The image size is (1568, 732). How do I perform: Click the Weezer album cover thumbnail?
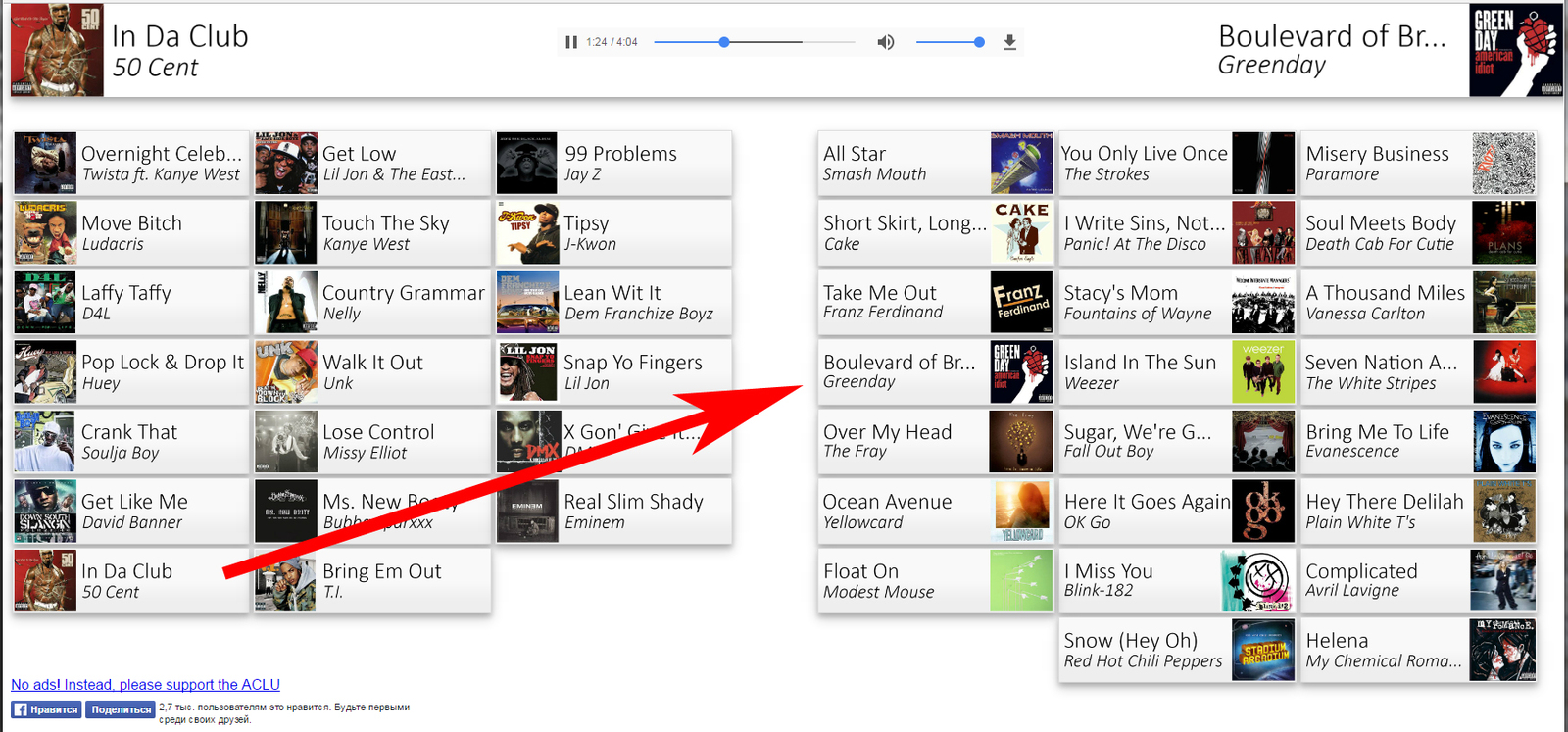point(1263,372)
